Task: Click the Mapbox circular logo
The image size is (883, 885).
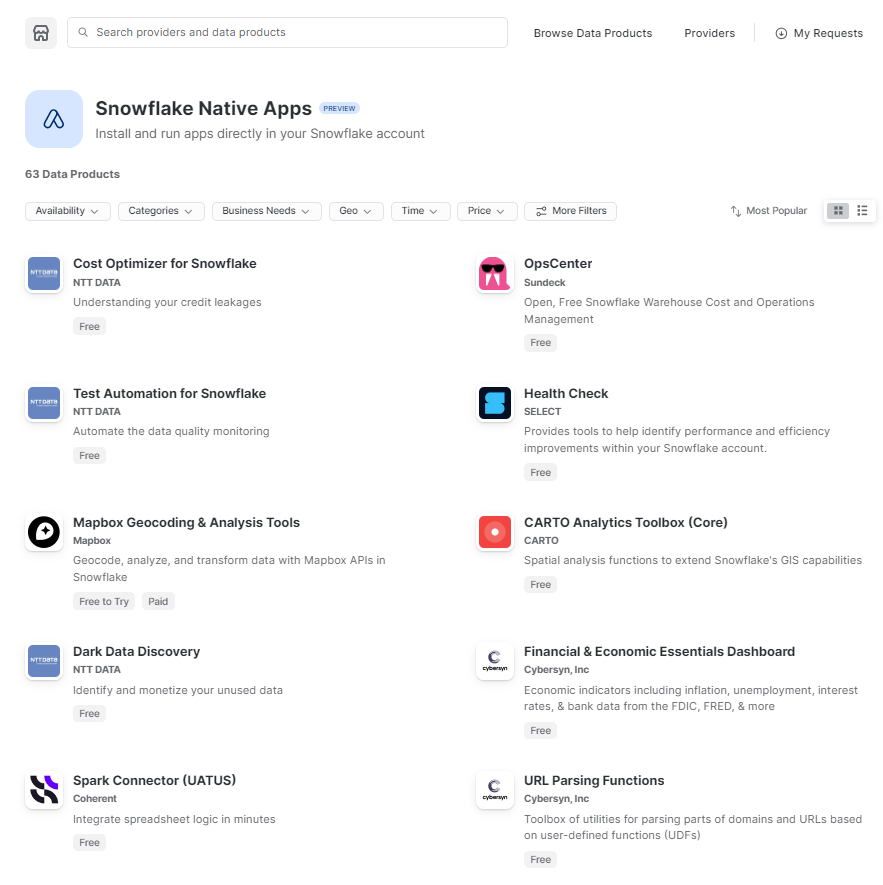Action: pyautogui.click(x=43, y=532)
